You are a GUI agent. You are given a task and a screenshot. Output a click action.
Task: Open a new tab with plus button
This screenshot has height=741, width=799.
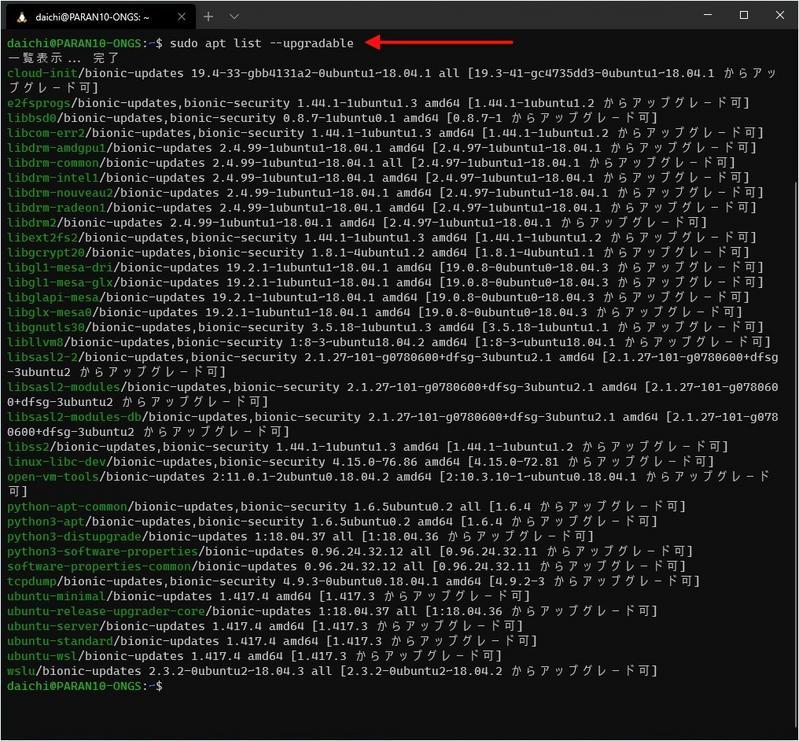tap(208, 16)
